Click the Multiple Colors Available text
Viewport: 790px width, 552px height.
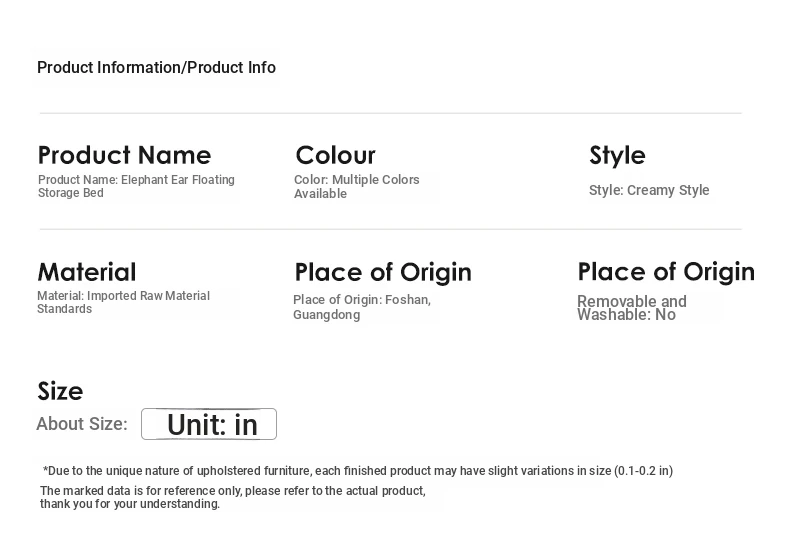point(357,186)
